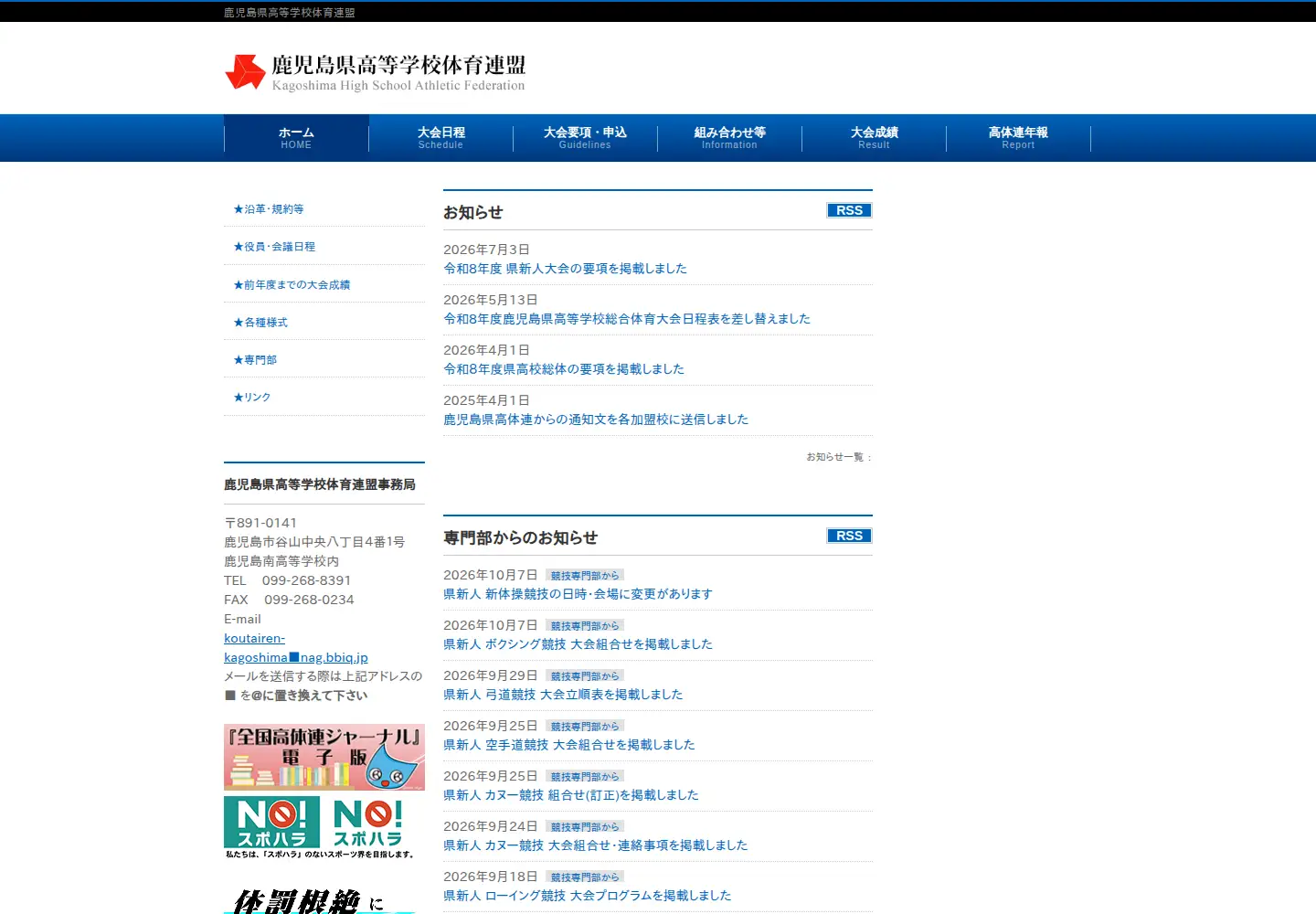Open the 大会成績 Result menu
Screen dimensions: 1316x914
(x=874, y=138)
